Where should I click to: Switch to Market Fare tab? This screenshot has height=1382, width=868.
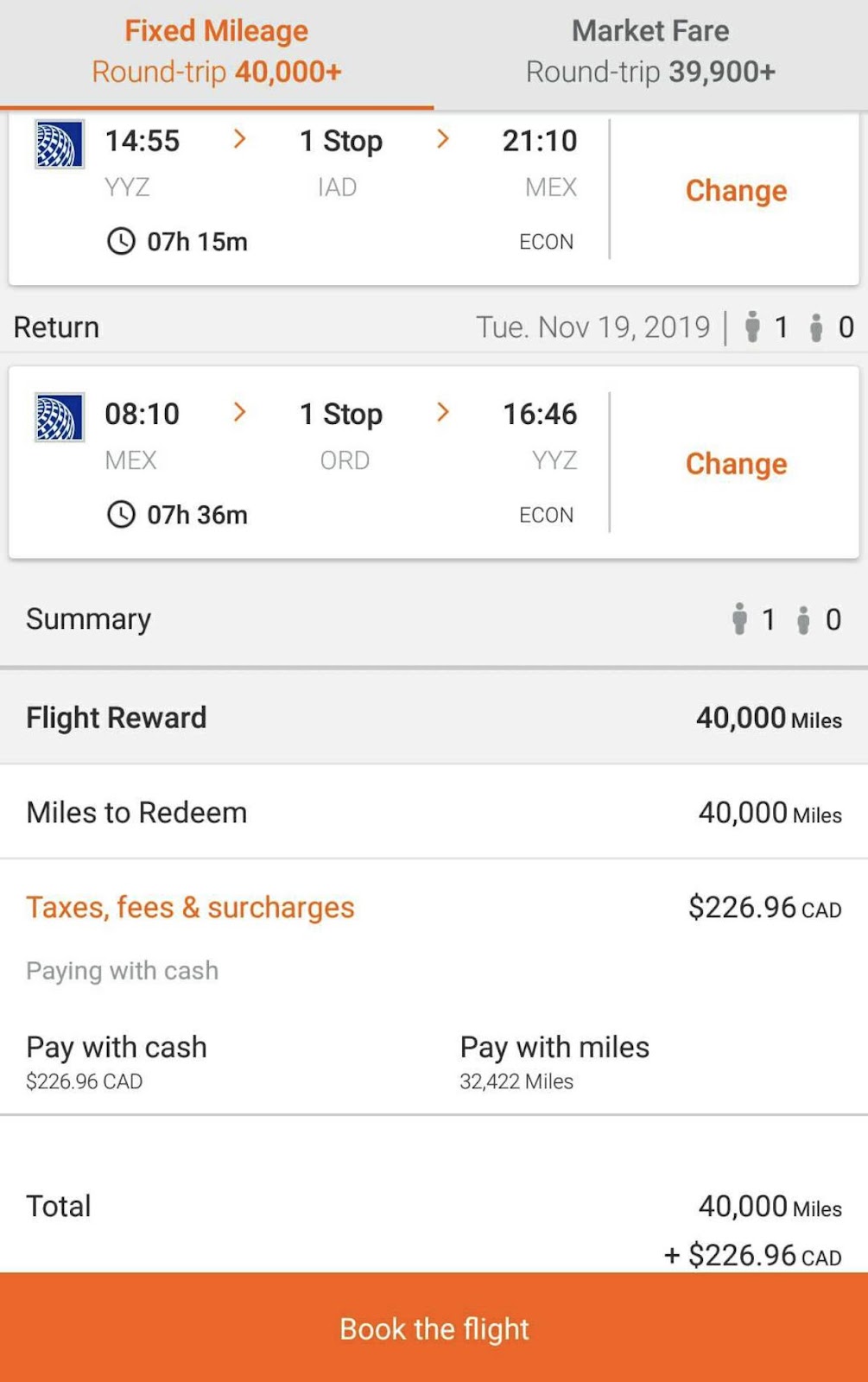point(650,52)
